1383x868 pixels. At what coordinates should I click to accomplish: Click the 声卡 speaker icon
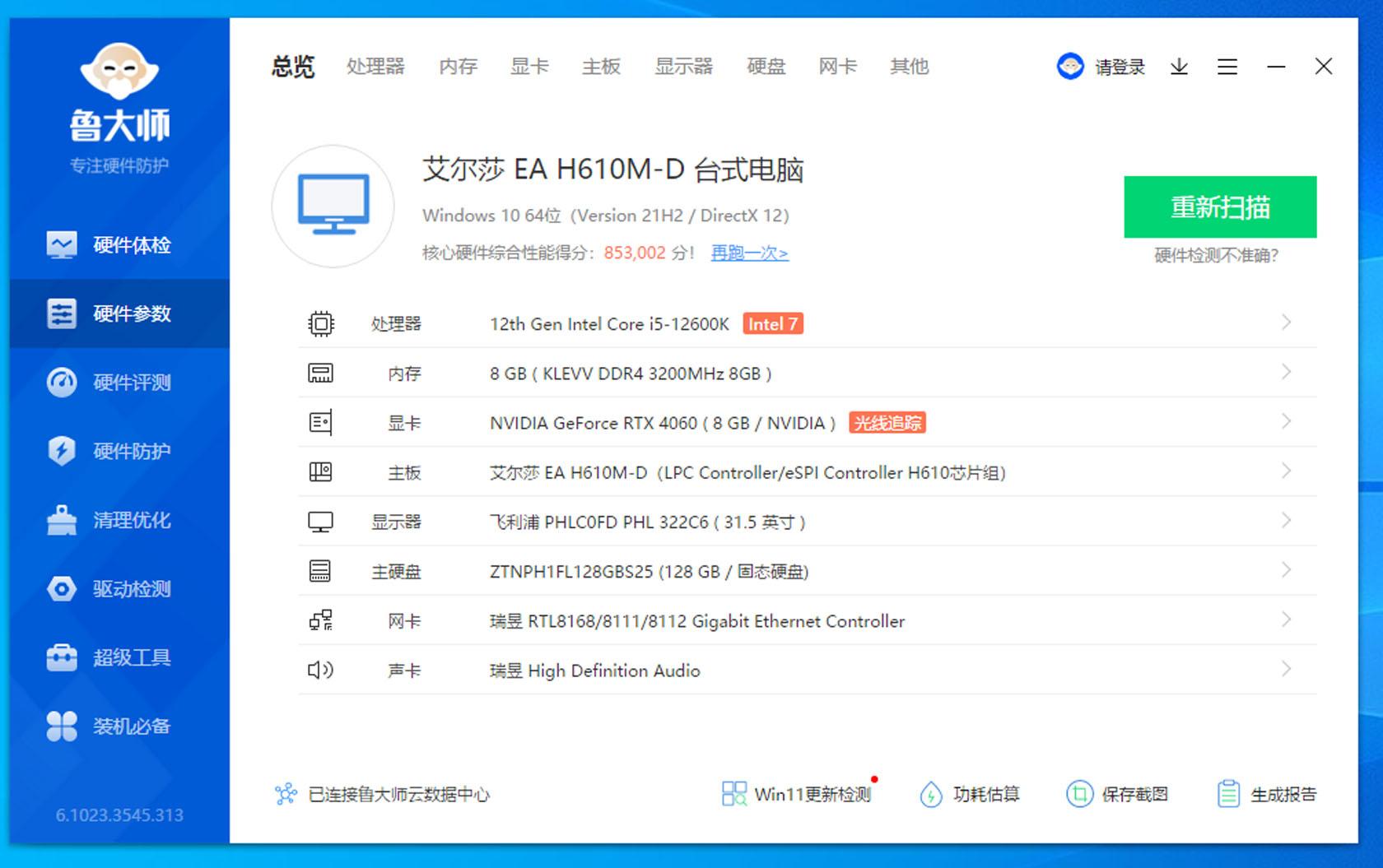(321, 670)
